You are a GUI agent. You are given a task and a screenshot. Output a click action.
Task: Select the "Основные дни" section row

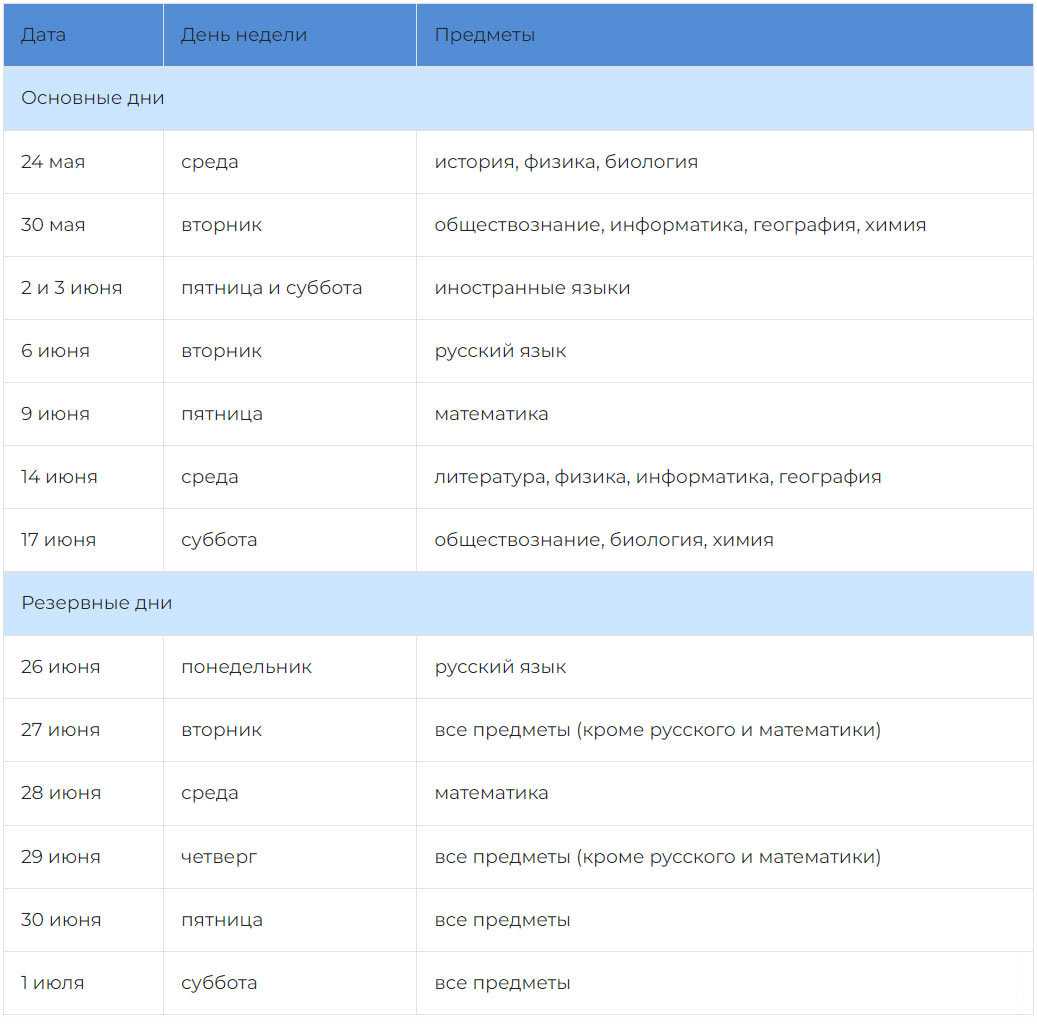[93, 98]
